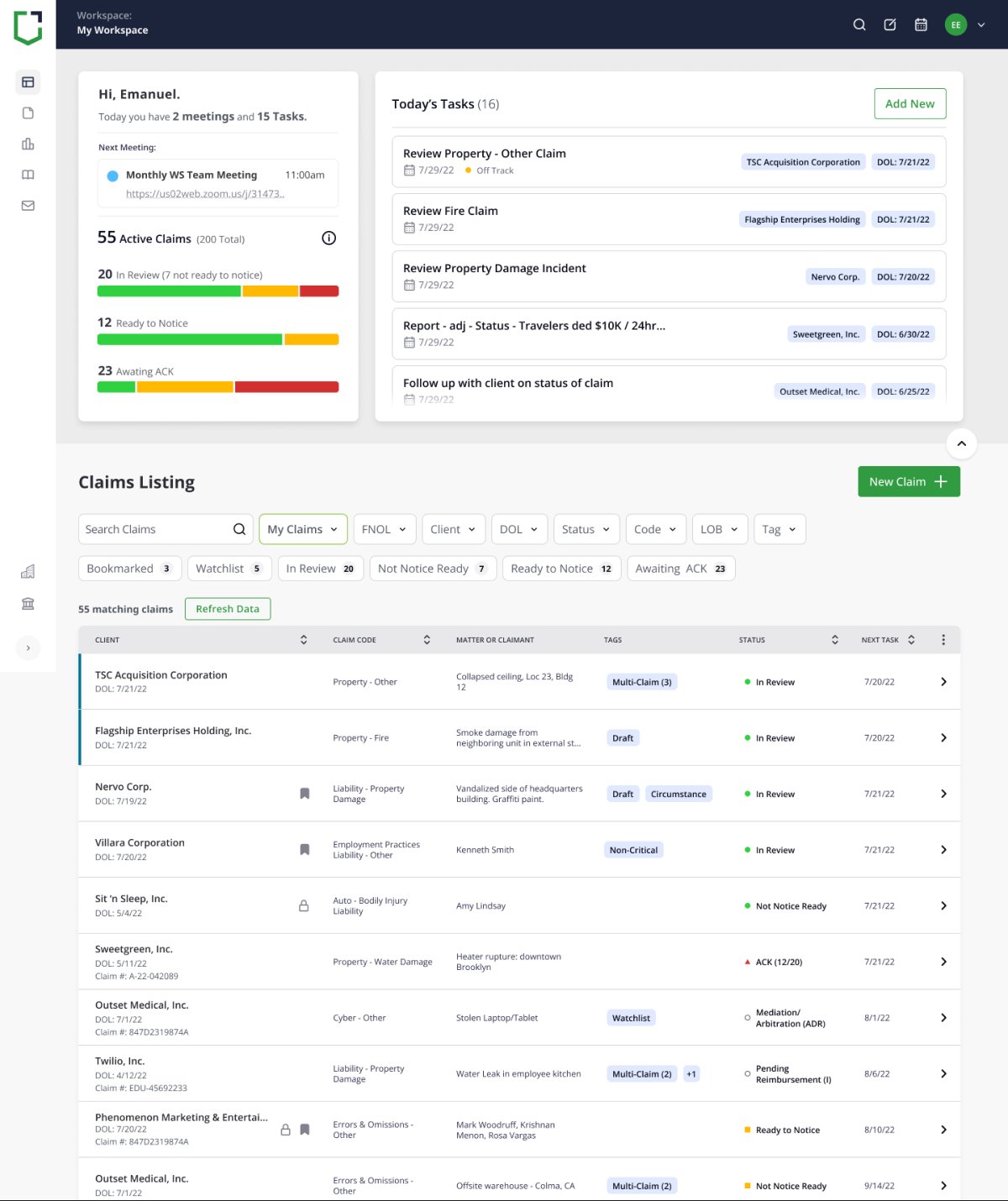1008x1201 pixels.
Task: Open the LOB filter dropdown
Action: pyautogui.click(x=720, y=529)
